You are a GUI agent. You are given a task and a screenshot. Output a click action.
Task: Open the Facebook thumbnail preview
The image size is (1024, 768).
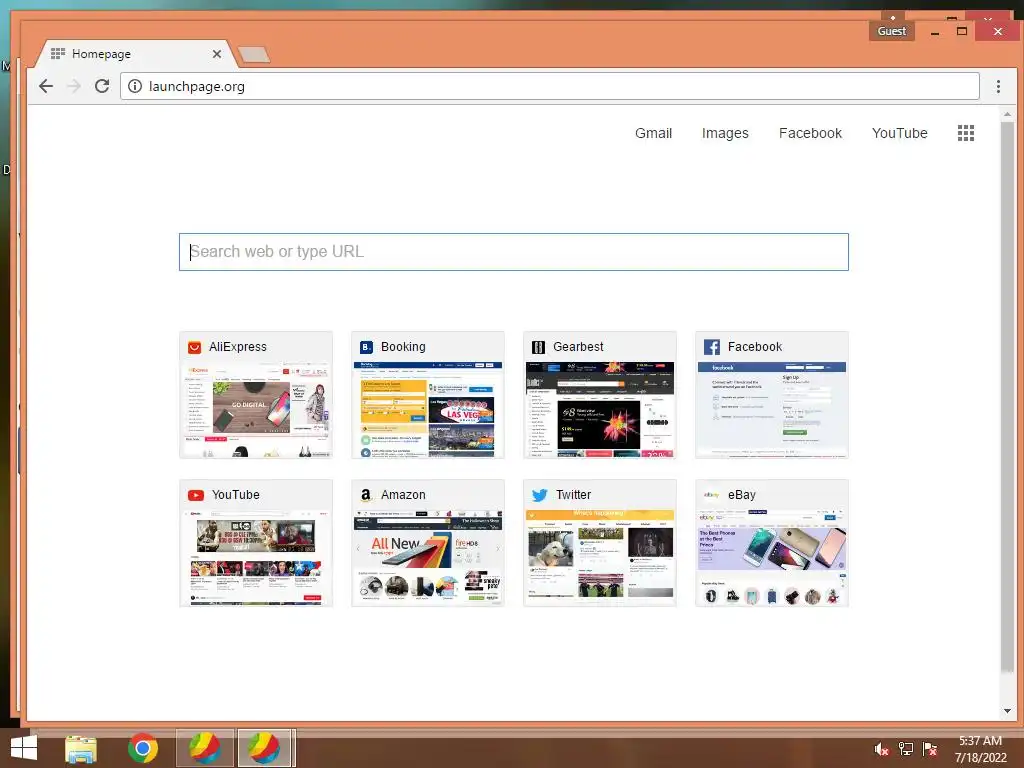coord(772,409)
